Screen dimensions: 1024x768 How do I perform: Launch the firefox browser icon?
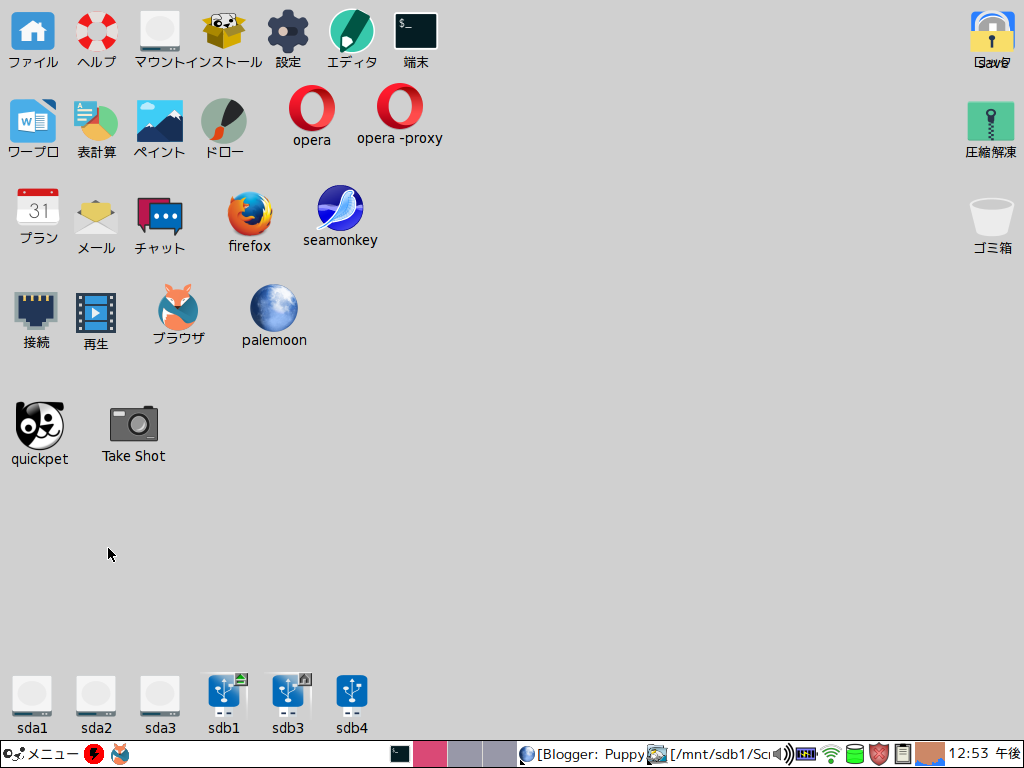pyautogui.click(x=249, y=214)
